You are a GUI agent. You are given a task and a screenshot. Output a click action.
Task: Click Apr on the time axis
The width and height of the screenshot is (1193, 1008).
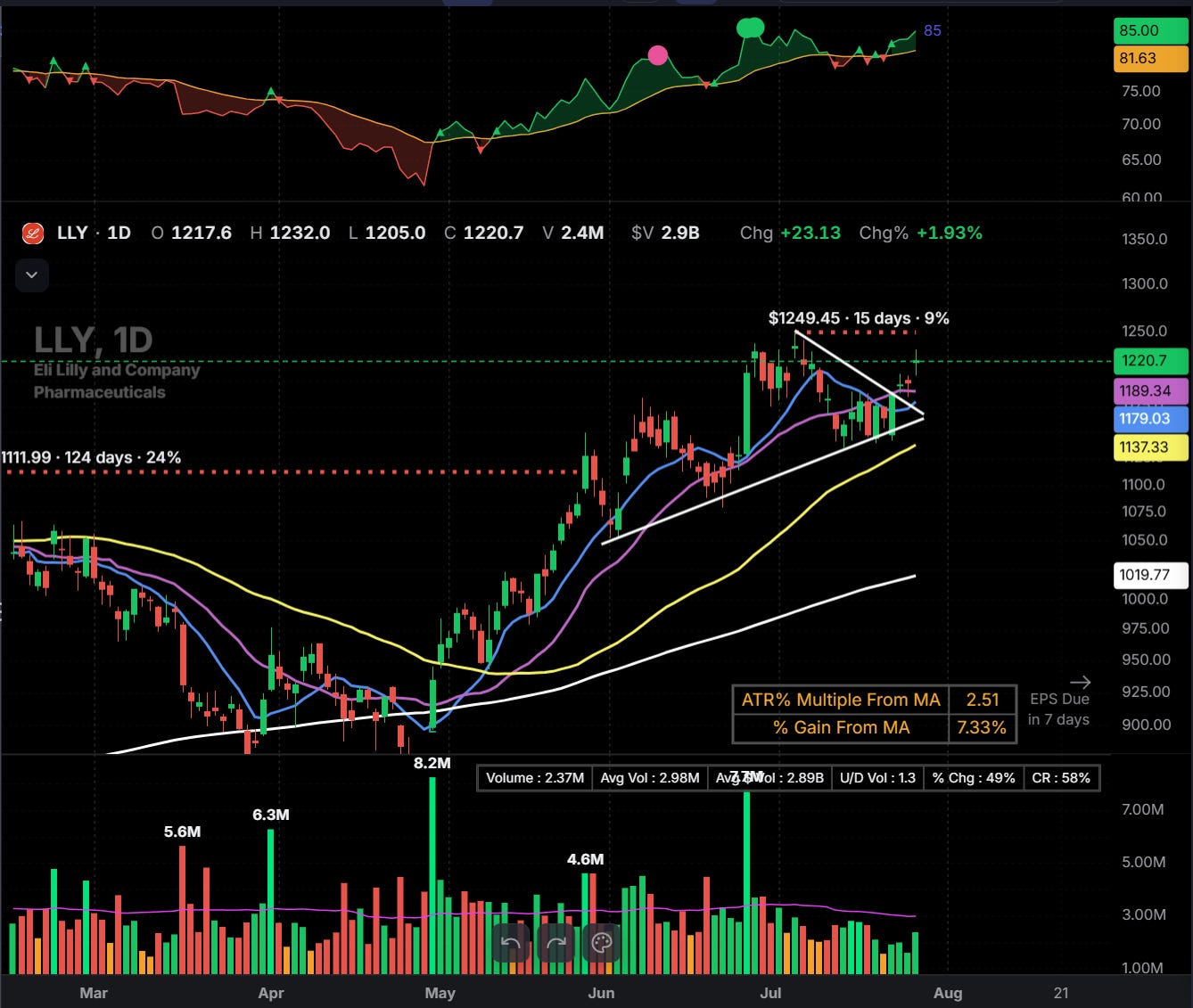(271, 993)
